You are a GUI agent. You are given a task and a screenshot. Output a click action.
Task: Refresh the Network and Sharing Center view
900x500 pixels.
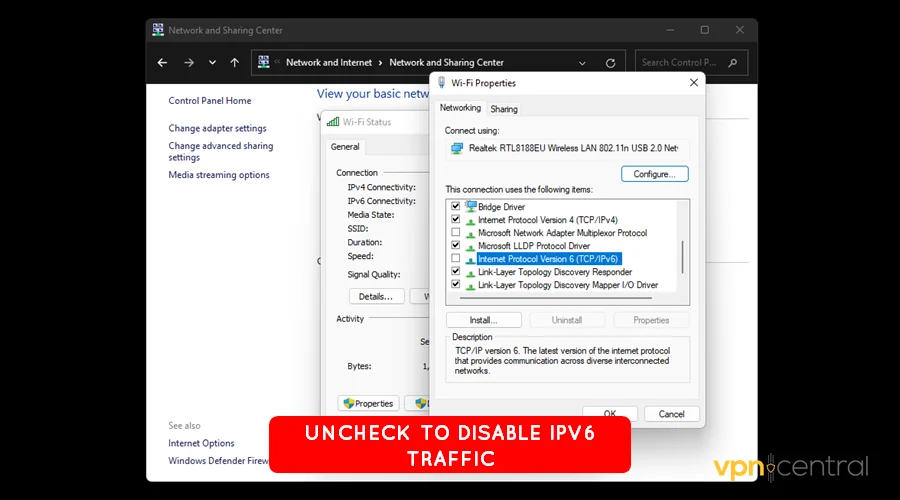click(x=611, y=63)
